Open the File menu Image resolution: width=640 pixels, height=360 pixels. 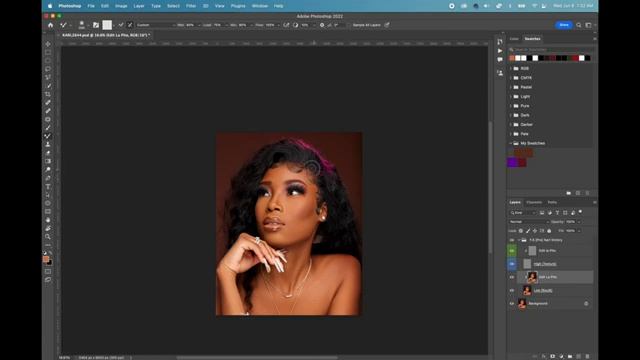[x=91, y=6]
